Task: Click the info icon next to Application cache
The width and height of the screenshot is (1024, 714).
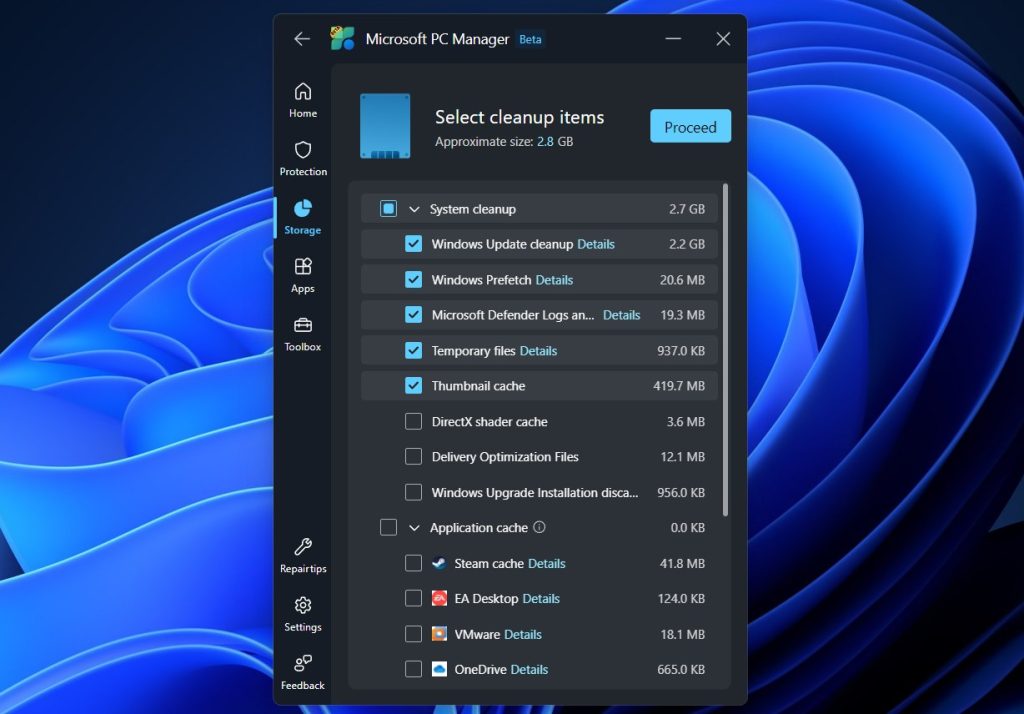Action: click(539, 527)
